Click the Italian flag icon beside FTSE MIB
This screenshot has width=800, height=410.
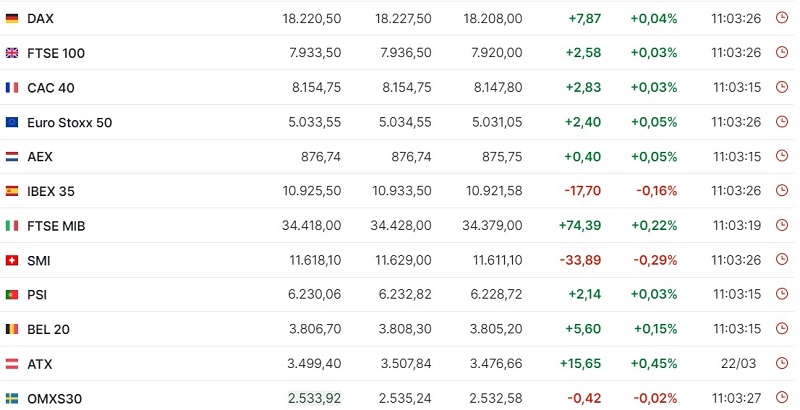point(12,225)
